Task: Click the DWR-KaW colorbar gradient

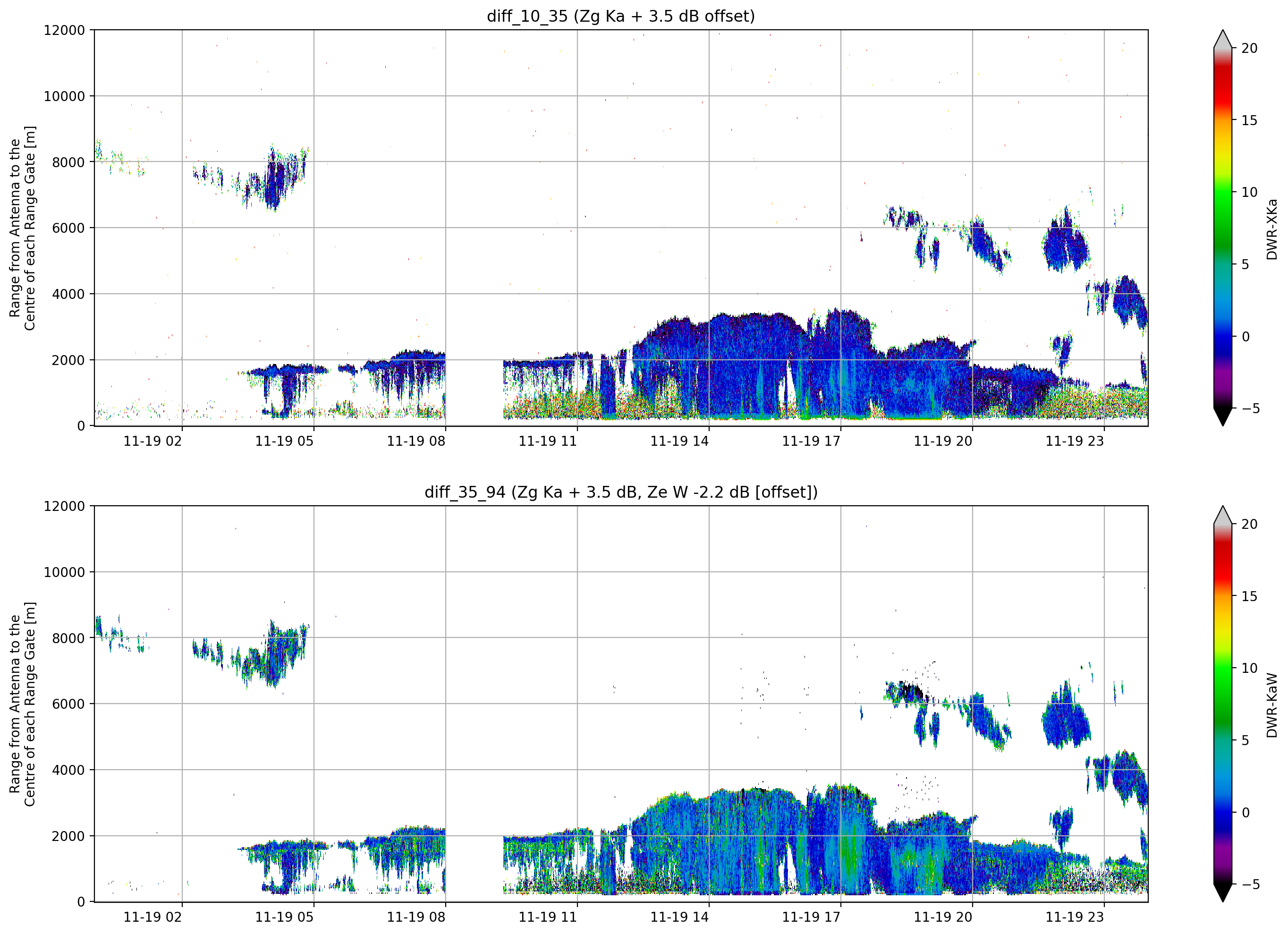Action: 1223,704
